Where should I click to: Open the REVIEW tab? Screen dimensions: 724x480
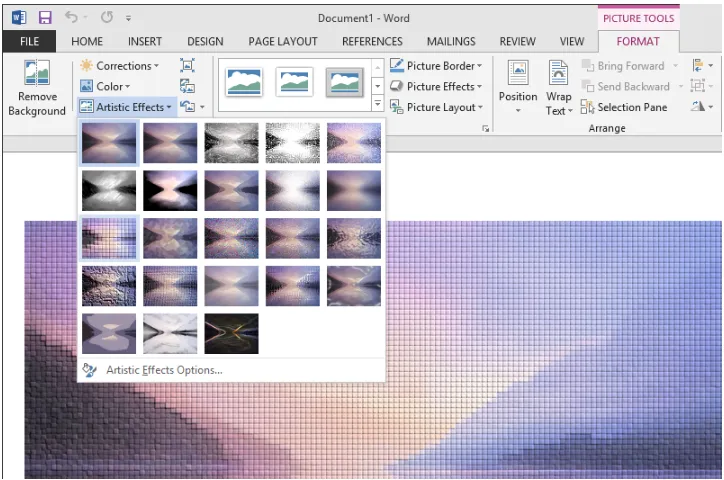[x=517, y=42]
